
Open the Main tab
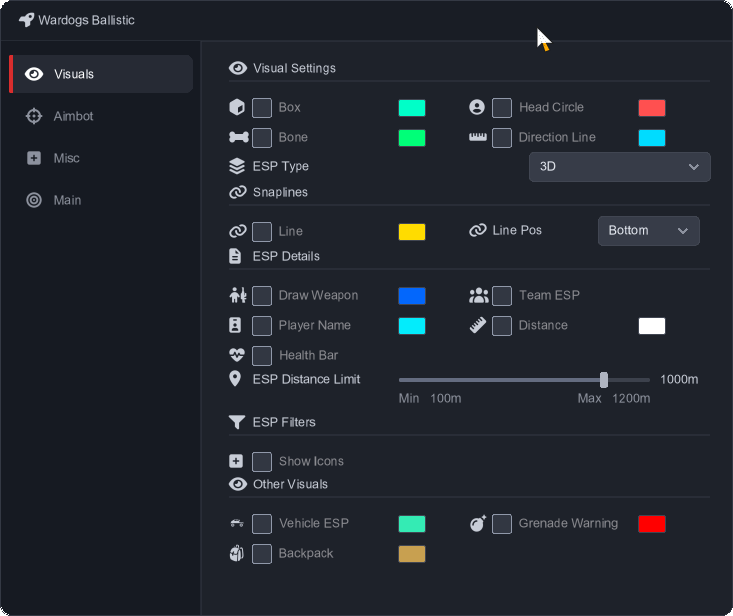pyautogui.click(x=101, y=200)
